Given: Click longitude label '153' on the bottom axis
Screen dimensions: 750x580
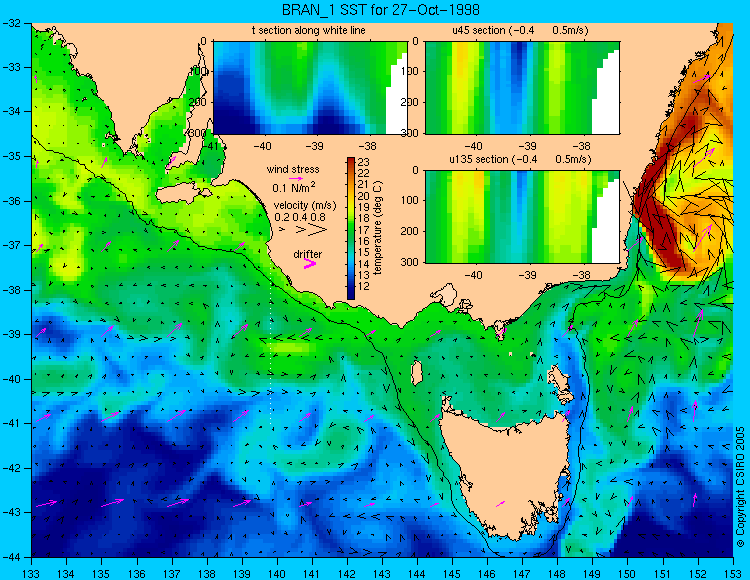Looking at the screenshot, I should pyautogui.click(x=732, y=574).
